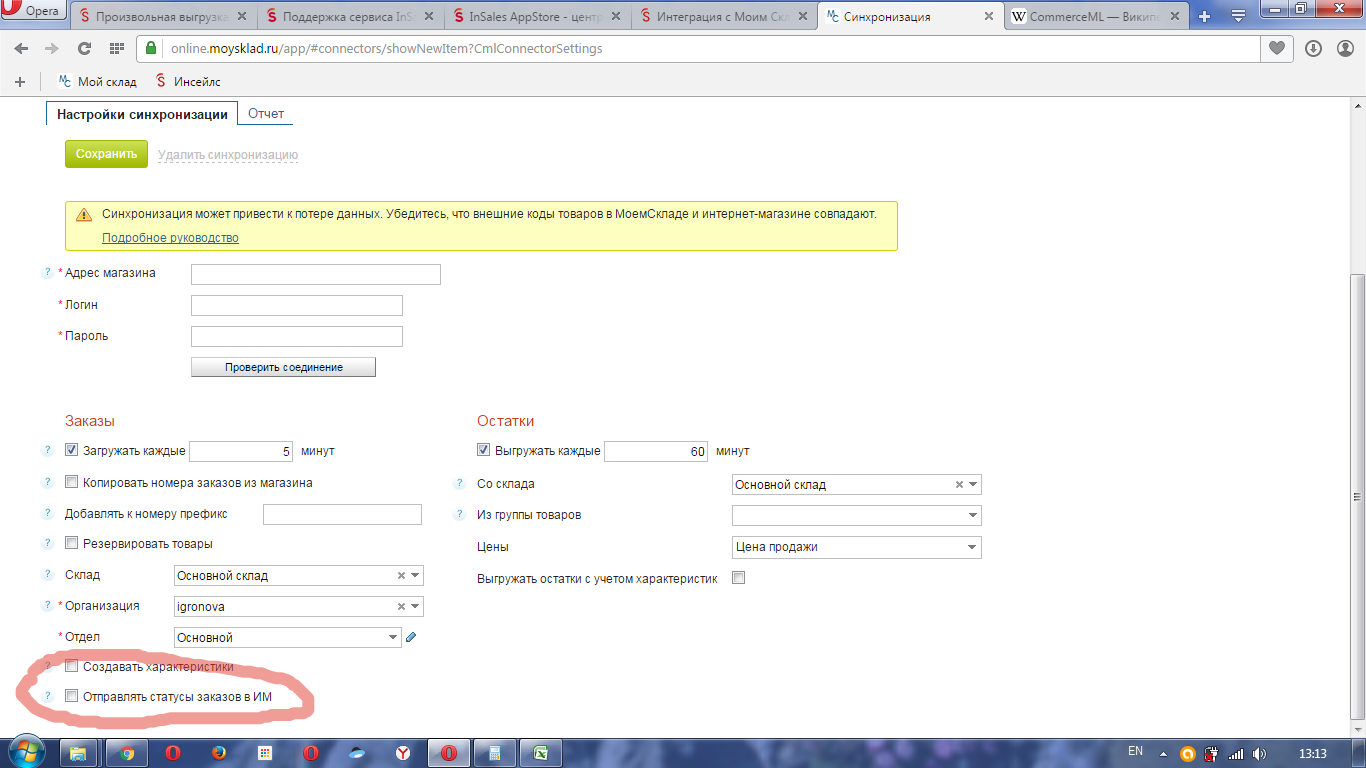The image size is (1366, 768).
Task: Show help next to Загружать каждые
Action: [46, 450]
